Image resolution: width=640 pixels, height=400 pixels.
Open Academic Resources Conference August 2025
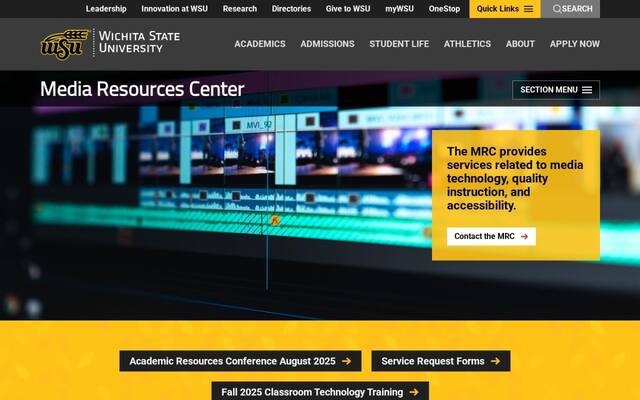240,361
